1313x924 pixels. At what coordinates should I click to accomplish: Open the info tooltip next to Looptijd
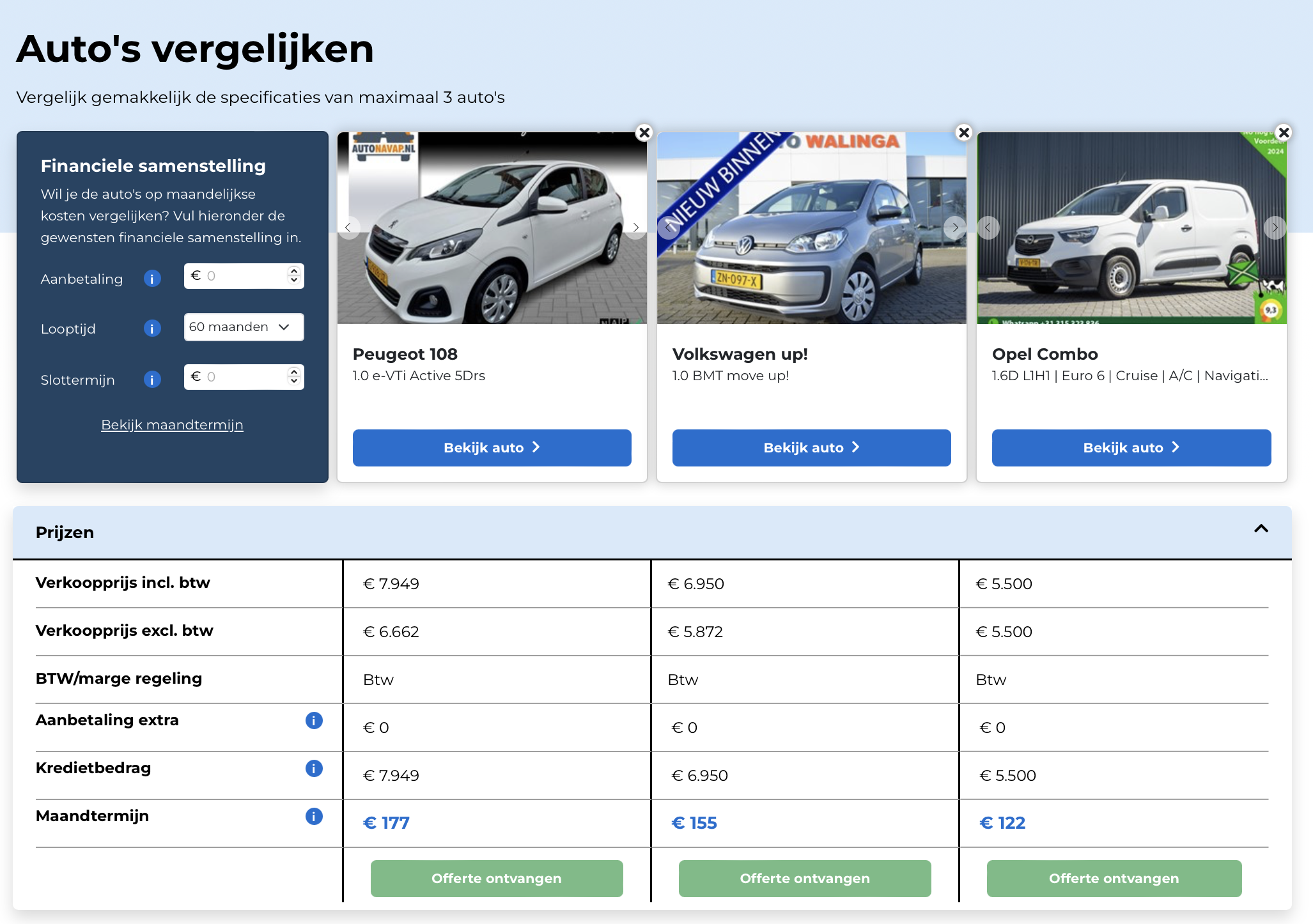(x=152, y=328)
